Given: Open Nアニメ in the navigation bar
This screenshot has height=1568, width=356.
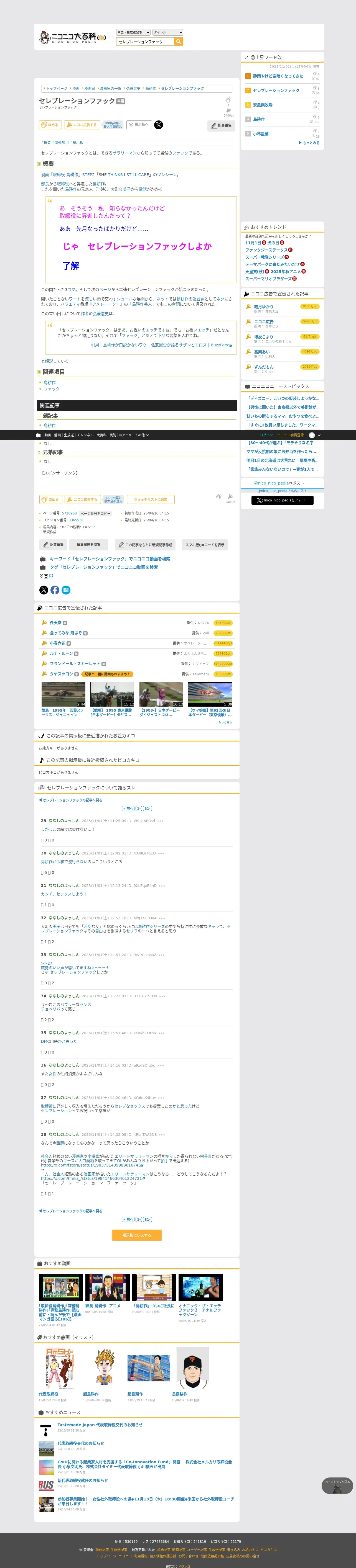Looking at the screenshot, I should click(x=125, y=435).
